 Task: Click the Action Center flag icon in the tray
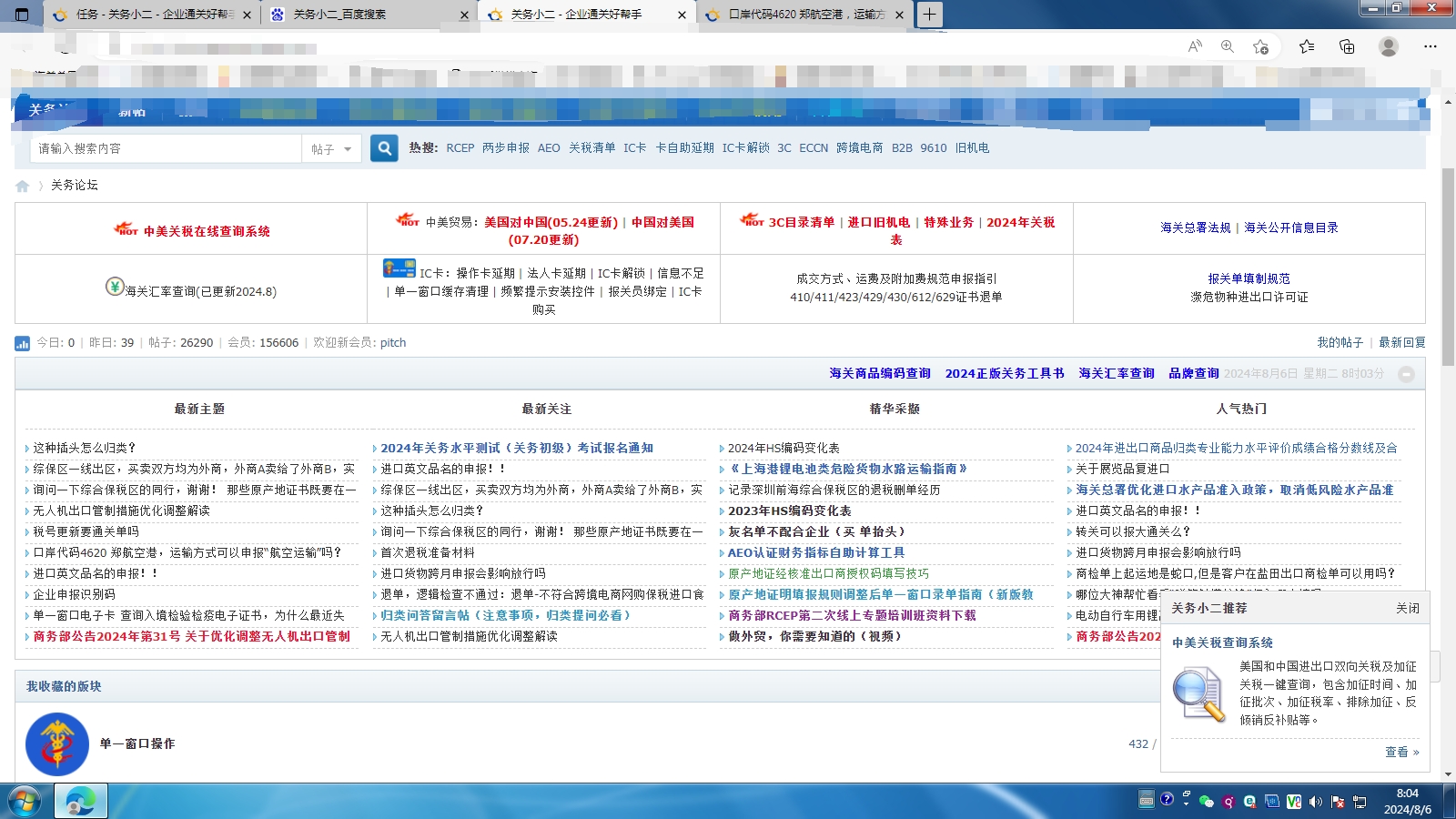click(x=1338, y=802)
